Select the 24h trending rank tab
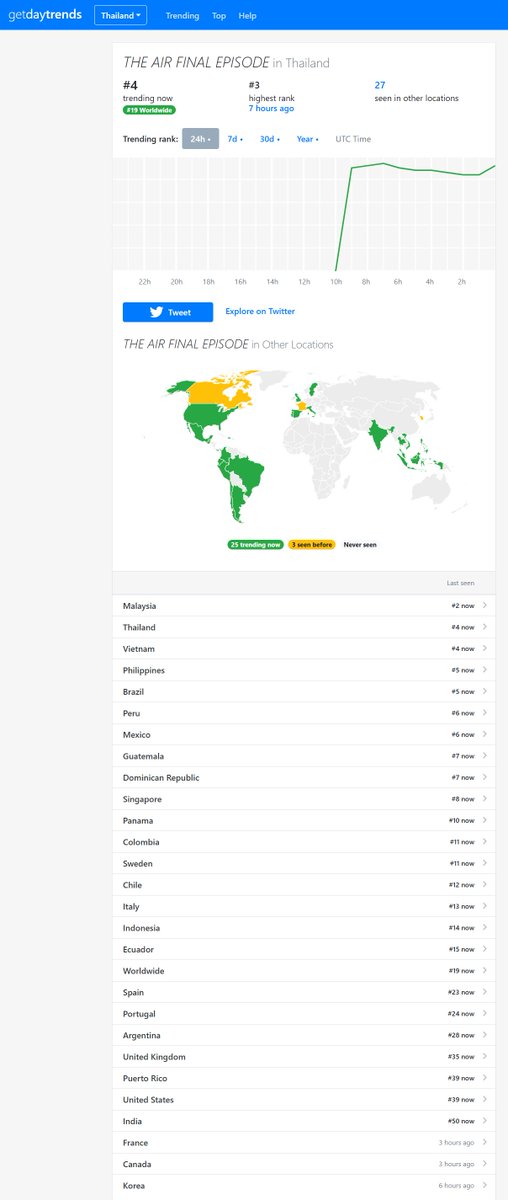 [x=200, y=139]
